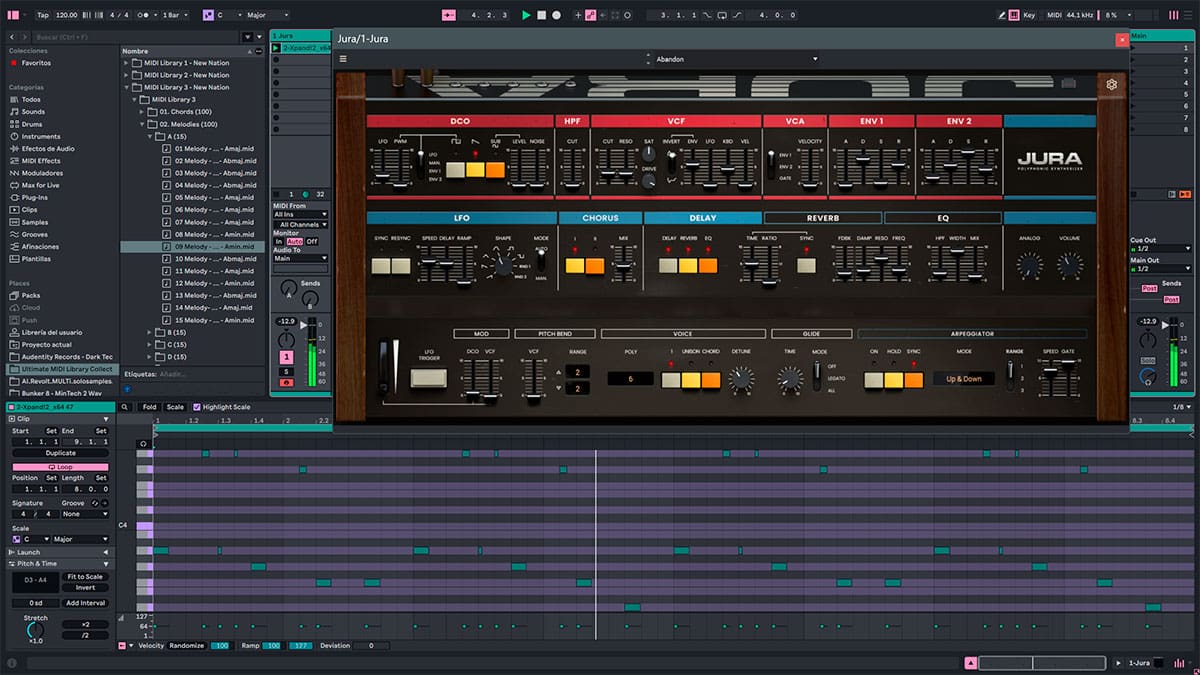Image resolution: width=1200 pixels, height=675 pixels.
Task: Open the Plug-Ins browser category
Action: pyautogui.click(x=34, y=197)
